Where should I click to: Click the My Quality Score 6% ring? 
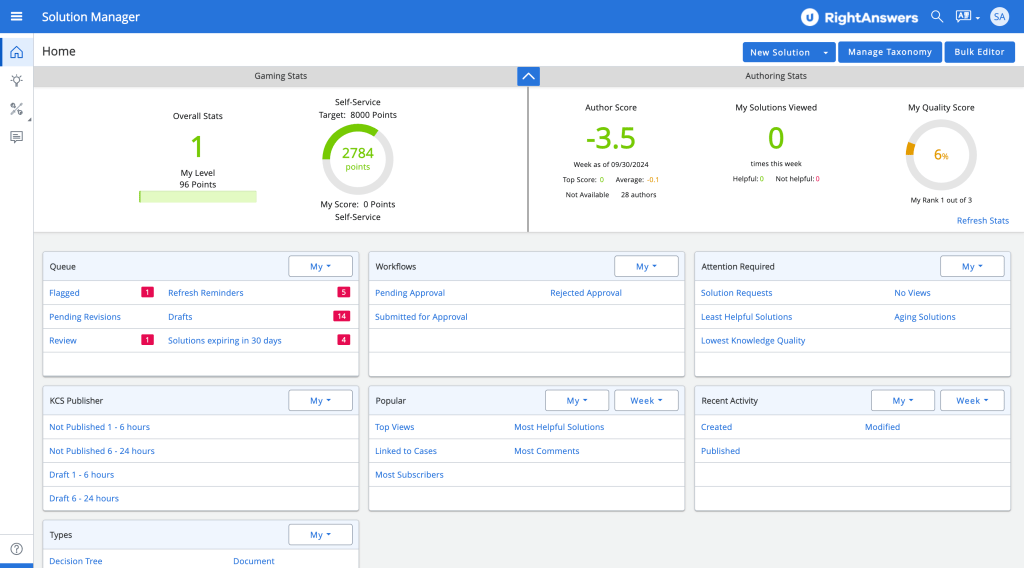tap(941, 155)
